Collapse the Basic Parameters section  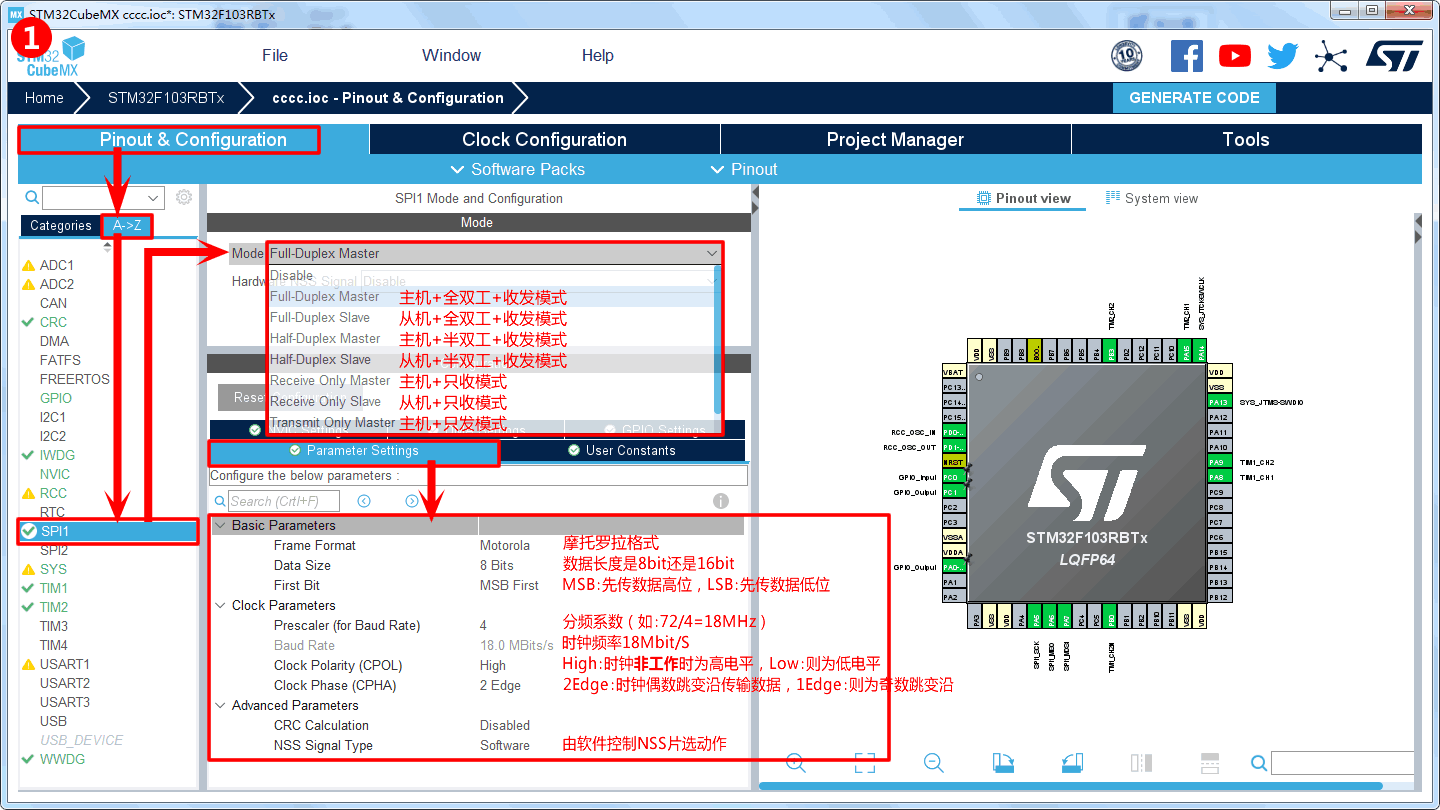coord(220,525)
